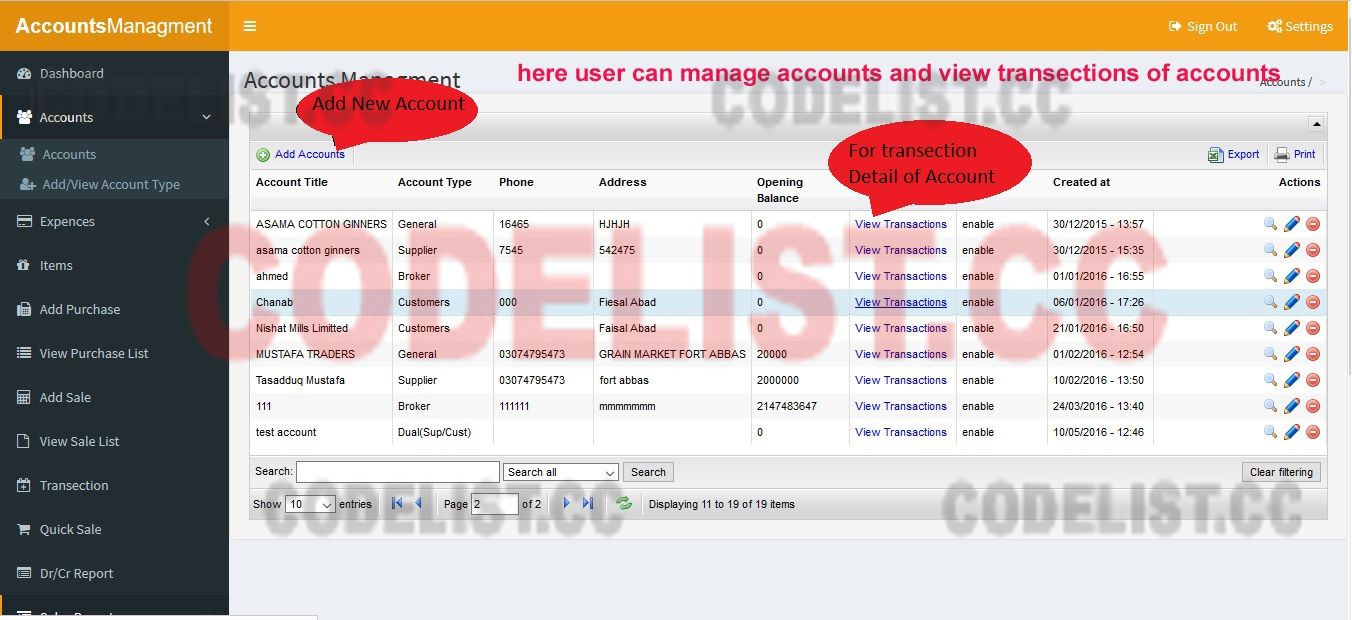
Task: Delete the ahmed account
Action: (x=1313, y=276)
